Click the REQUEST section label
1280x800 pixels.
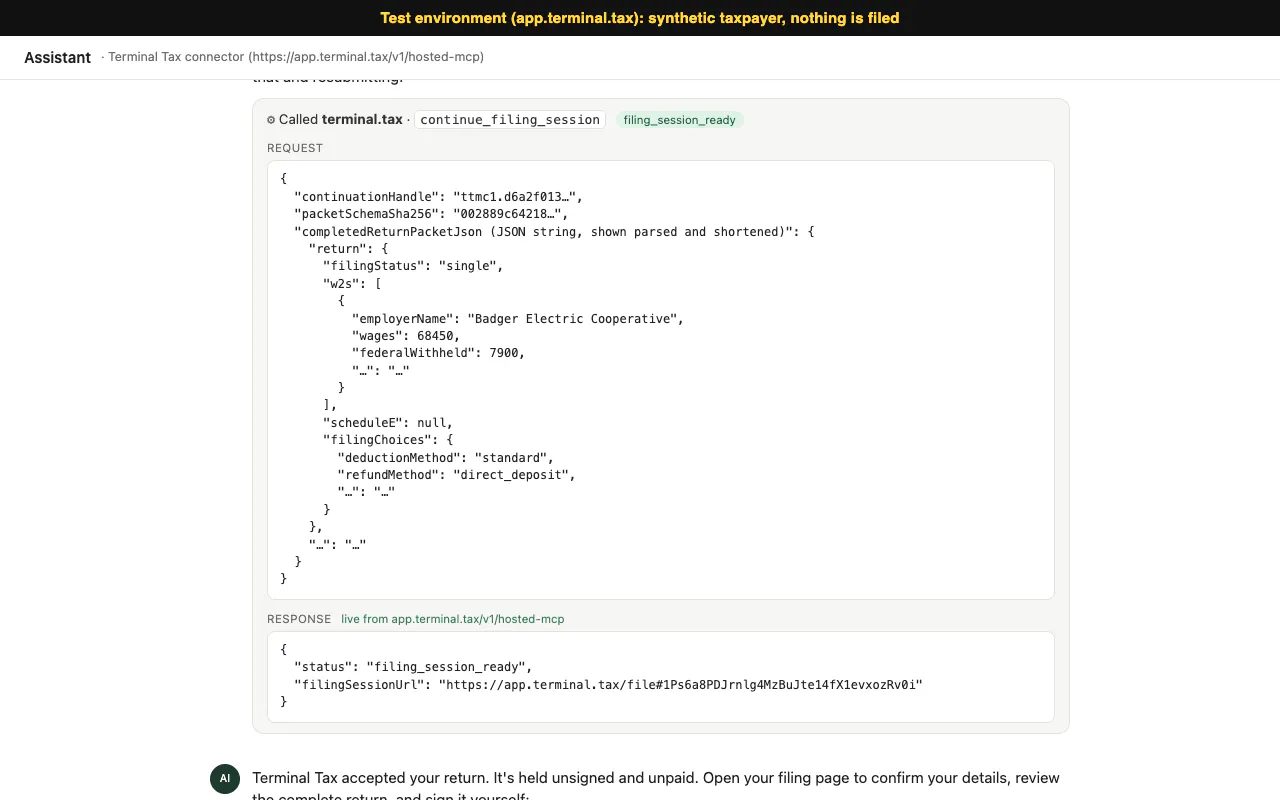295,148
